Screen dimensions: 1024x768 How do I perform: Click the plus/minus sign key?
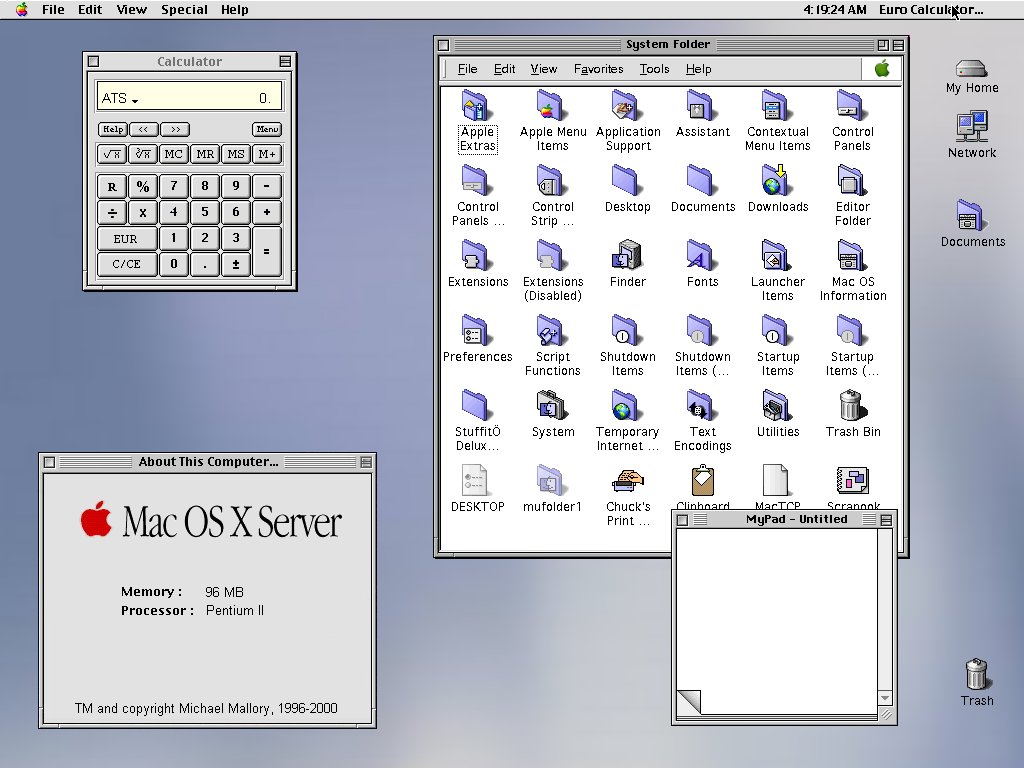pyautogui.click(x=236, y=264)
